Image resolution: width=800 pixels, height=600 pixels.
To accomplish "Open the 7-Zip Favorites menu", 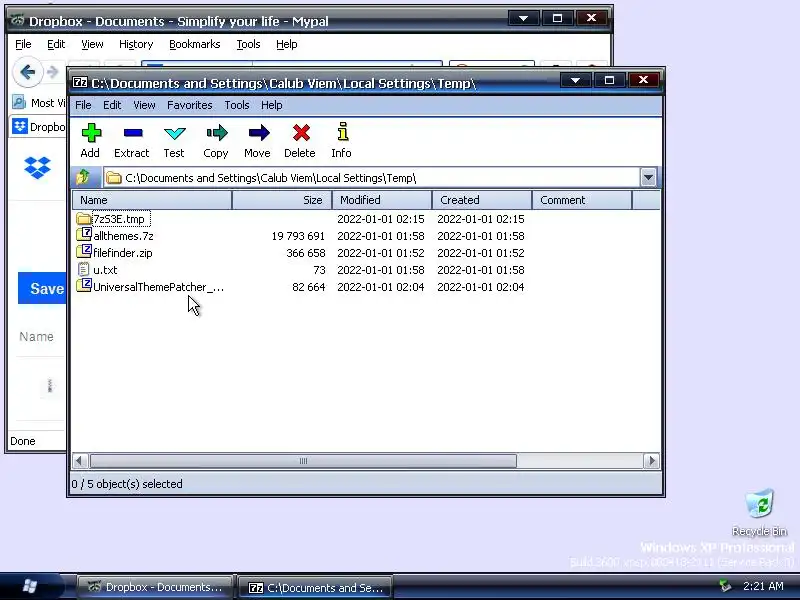I will pos(190,105).
